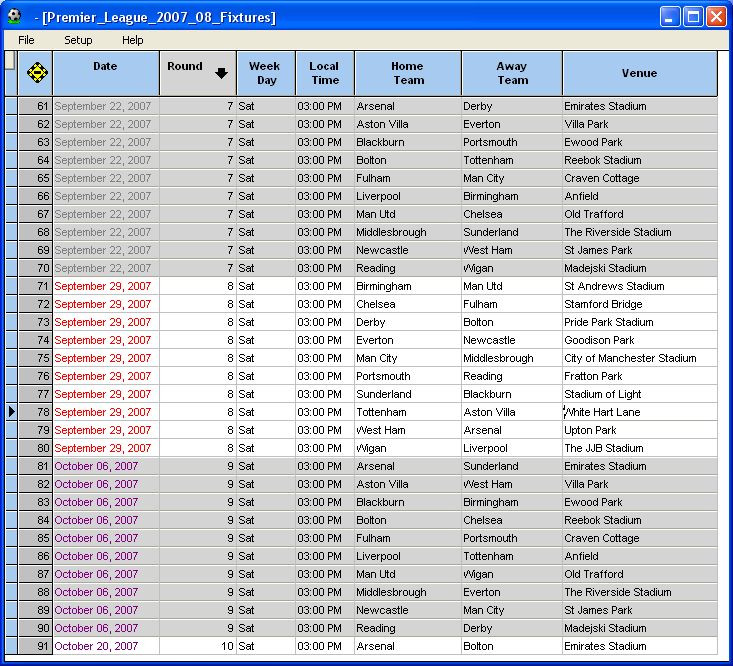733x666 pixels.
Task: Click 'Fratton Park' venue cell
Action: pyautogui.click(x=640, y=376)
